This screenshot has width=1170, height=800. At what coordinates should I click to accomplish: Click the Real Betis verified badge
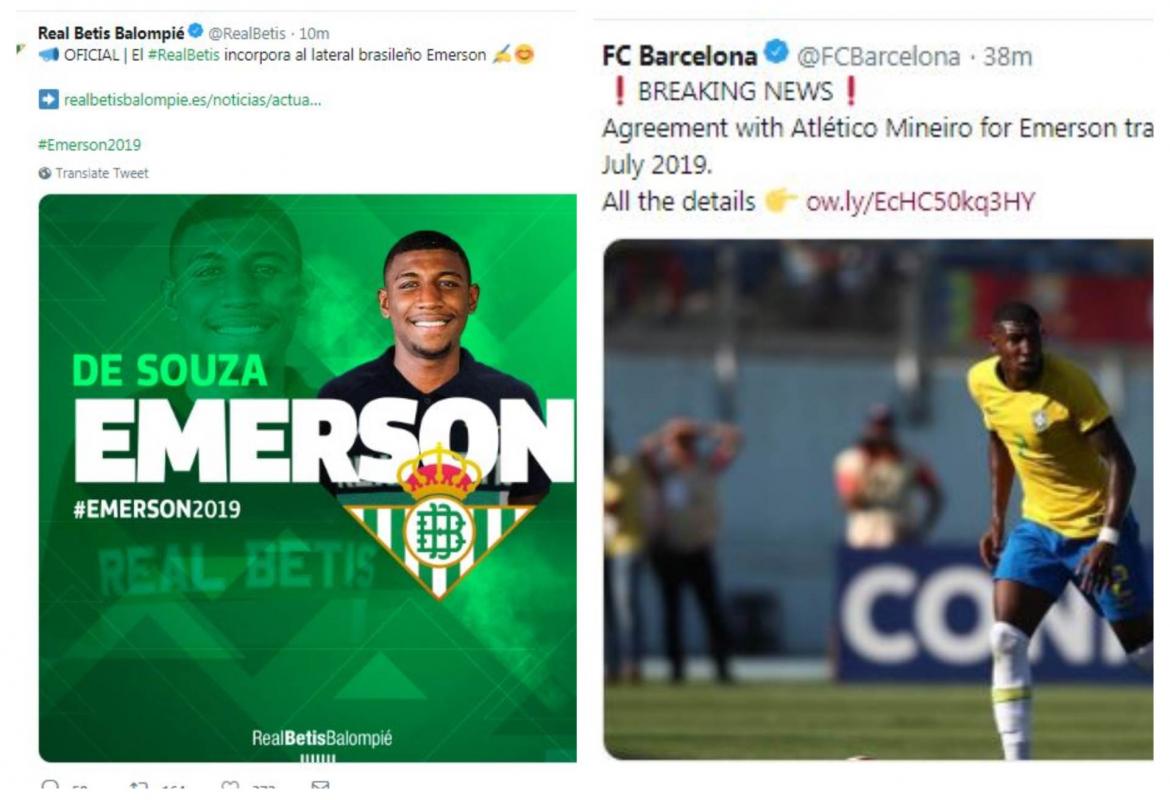(195, 31)
